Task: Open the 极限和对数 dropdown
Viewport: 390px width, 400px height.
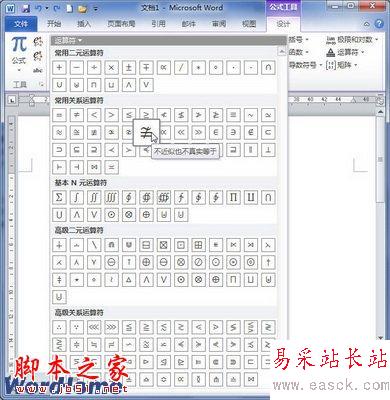Action: pyautogui.click(x=352, y=40)
